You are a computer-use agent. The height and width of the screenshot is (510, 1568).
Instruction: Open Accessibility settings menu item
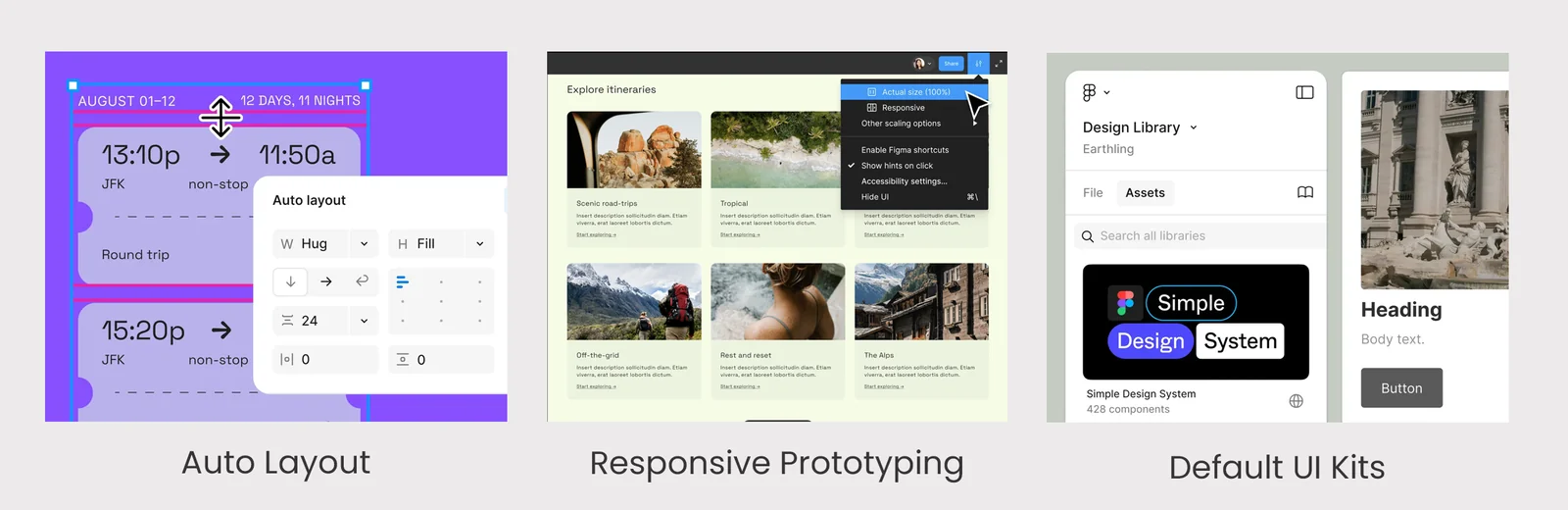click(x=914, y=181)
